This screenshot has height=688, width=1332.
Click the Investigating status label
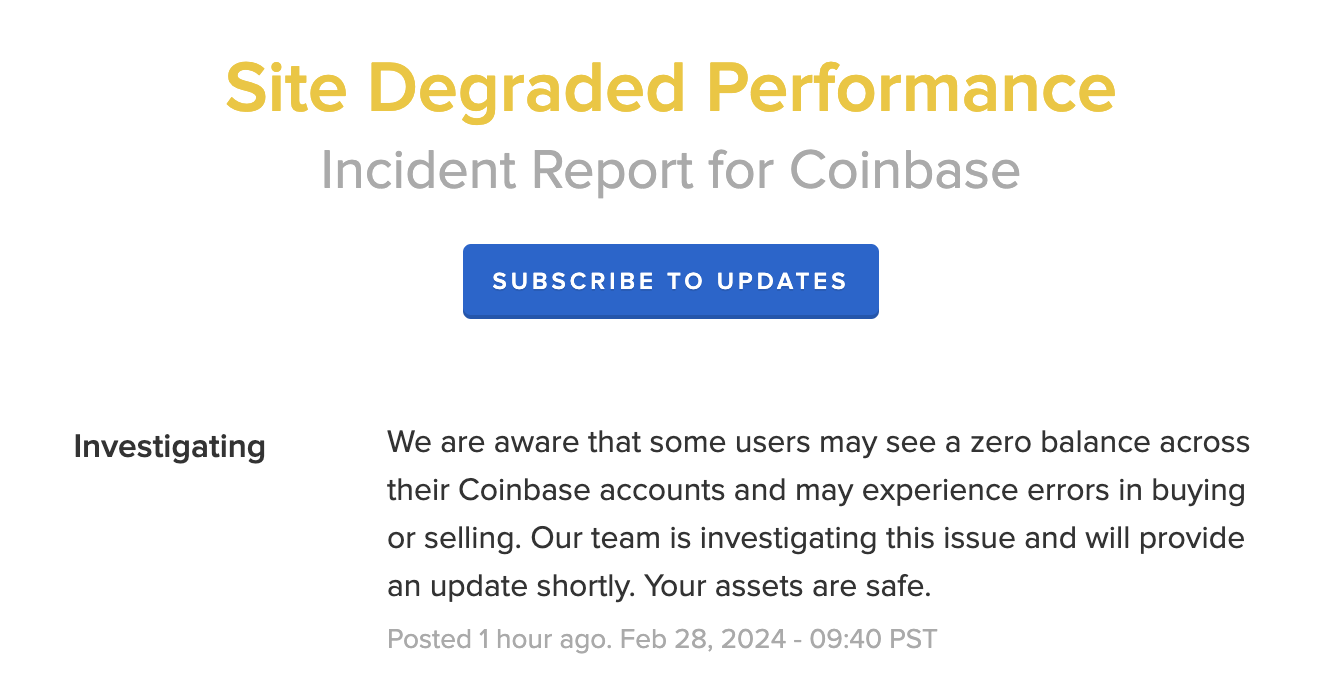point(169,446)
